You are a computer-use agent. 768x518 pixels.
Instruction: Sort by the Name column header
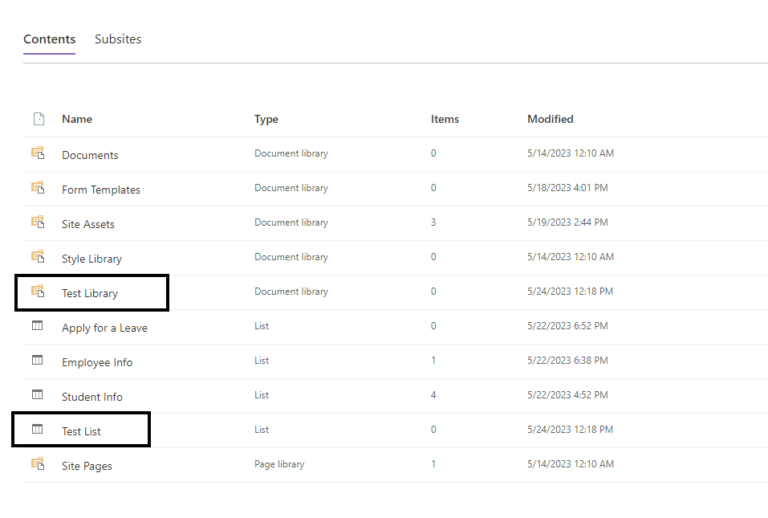coord(77,119)
